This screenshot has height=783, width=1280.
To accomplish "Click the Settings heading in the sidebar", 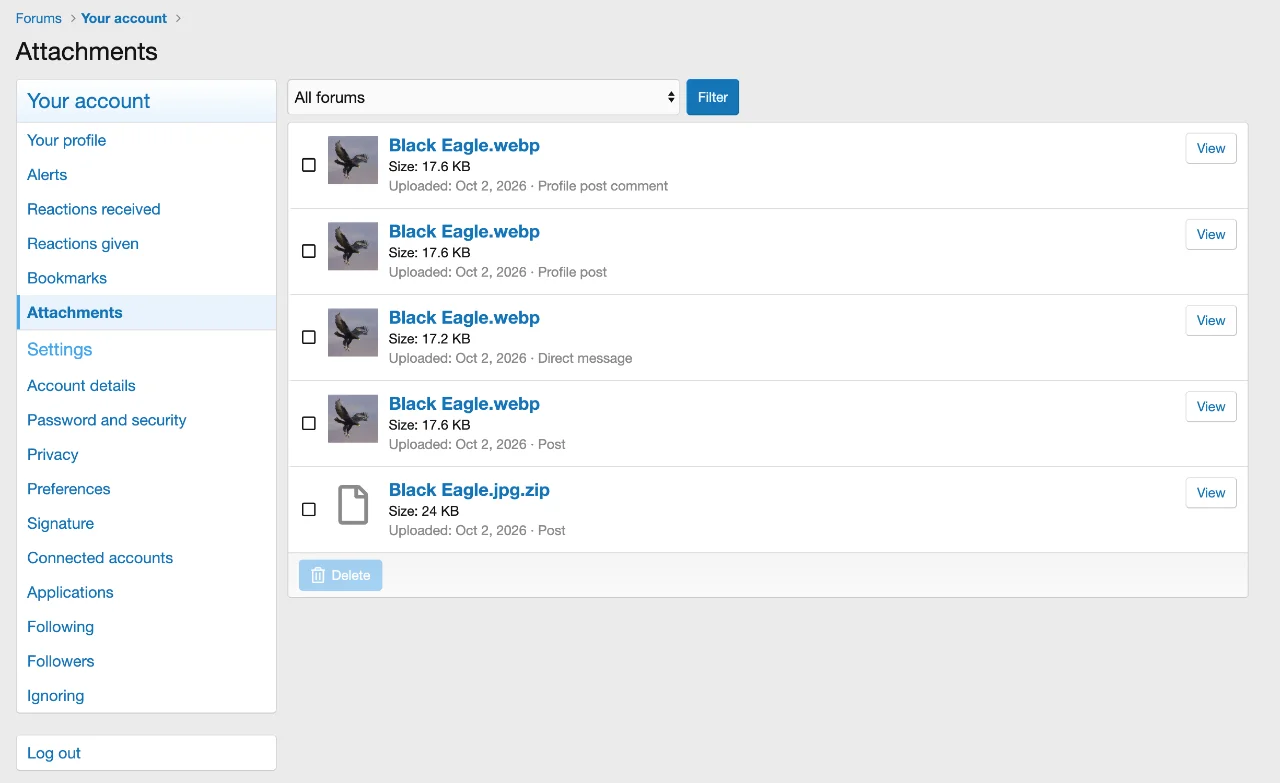I will pyautogui.click(x=60, y=349).
